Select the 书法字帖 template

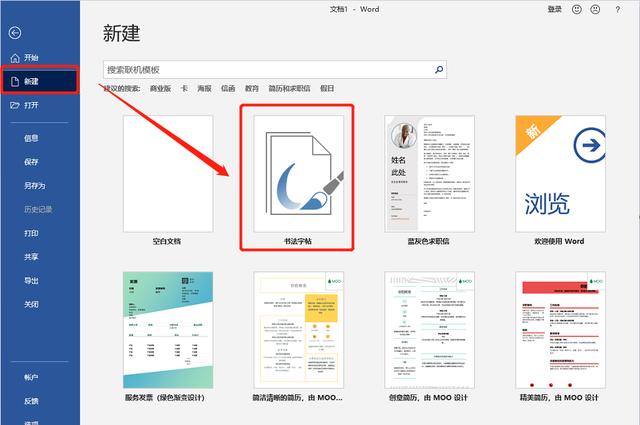(298, 174)
